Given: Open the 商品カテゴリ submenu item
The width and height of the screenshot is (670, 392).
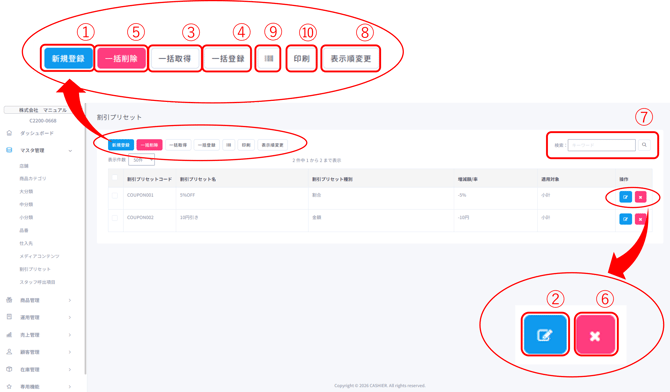Looking at the screenshot, I should point(33,179).
